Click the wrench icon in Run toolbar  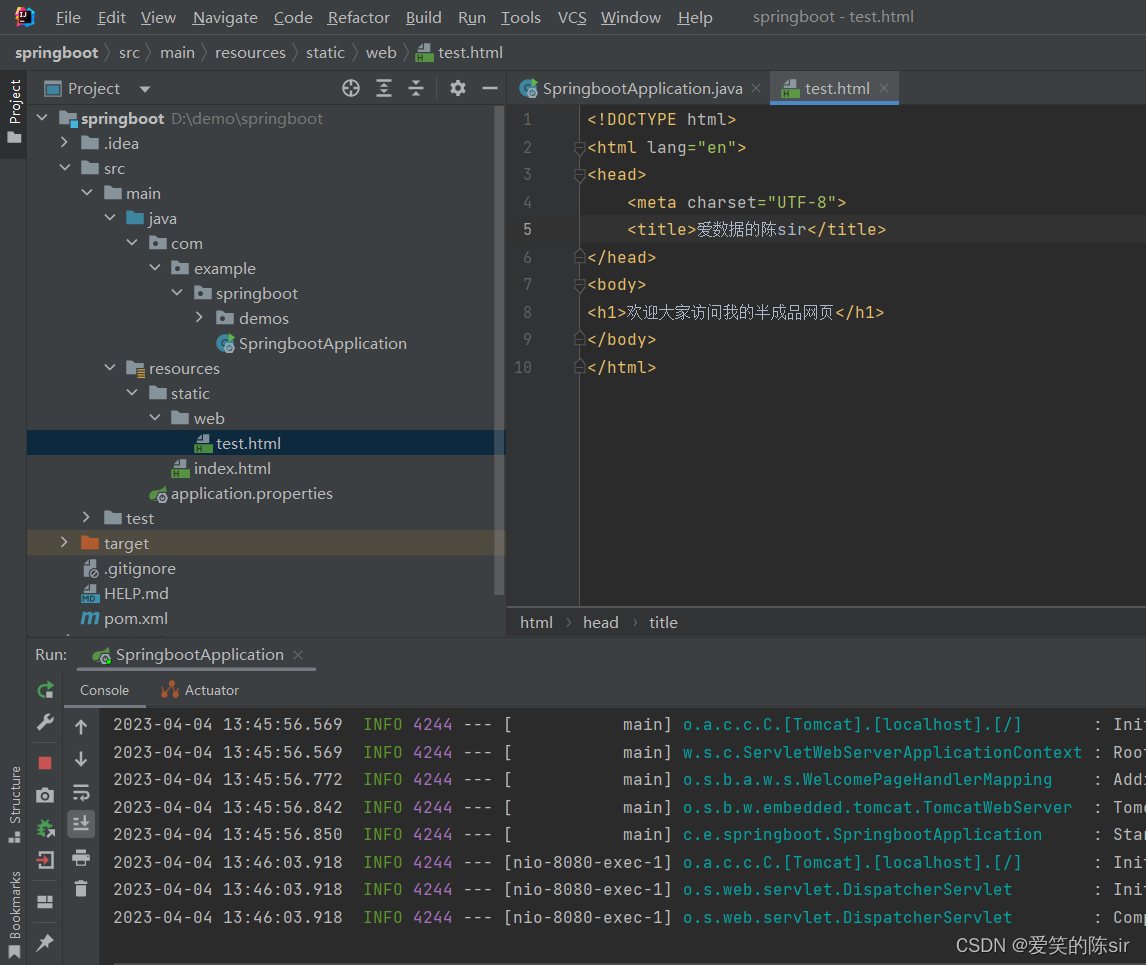(x=45, y=722)
